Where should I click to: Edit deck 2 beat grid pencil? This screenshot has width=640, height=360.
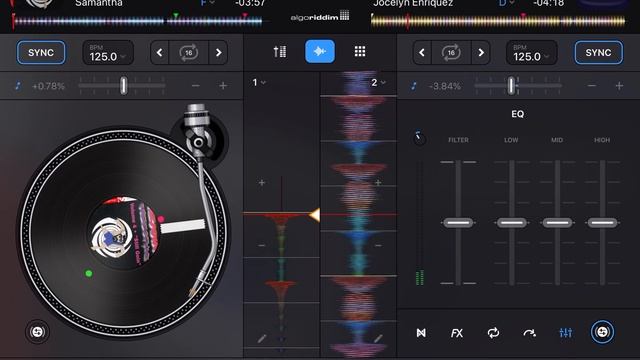pyautogui.click(x=378, y=338)
